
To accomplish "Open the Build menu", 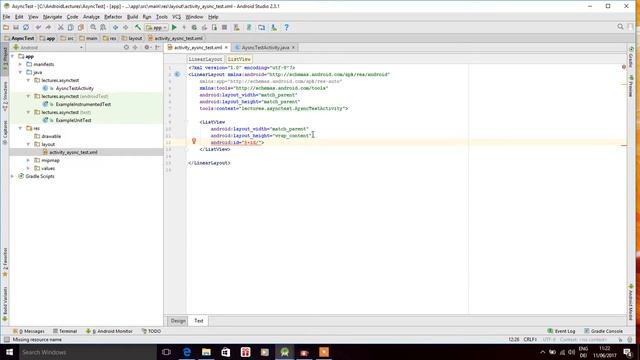I will pyautogui.click(x=132, y=17).
